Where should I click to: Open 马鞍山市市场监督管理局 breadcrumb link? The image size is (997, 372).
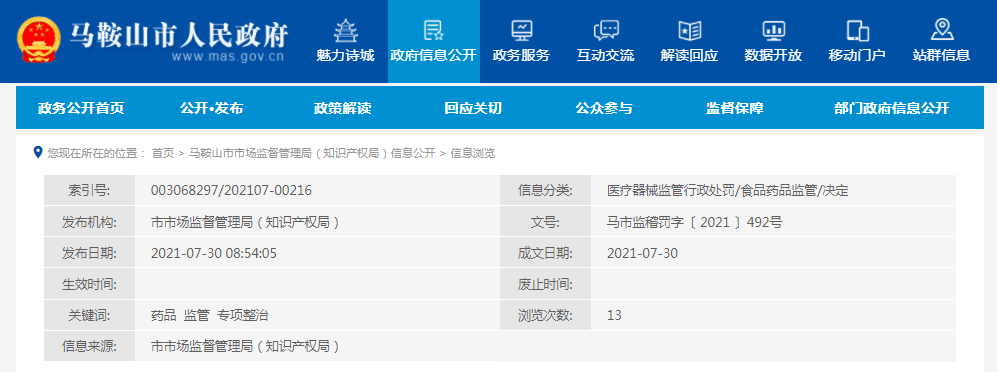click(312, 153)
